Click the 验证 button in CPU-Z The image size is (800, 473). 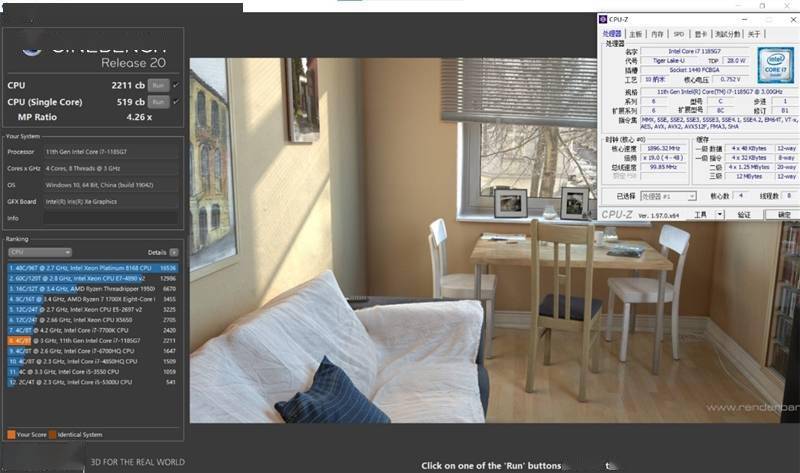coord(744,215)
